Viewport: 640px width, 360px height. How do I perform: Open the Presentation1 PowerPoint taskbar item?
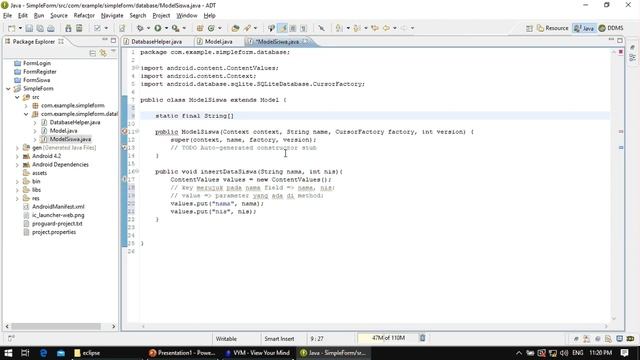point(182,353)
